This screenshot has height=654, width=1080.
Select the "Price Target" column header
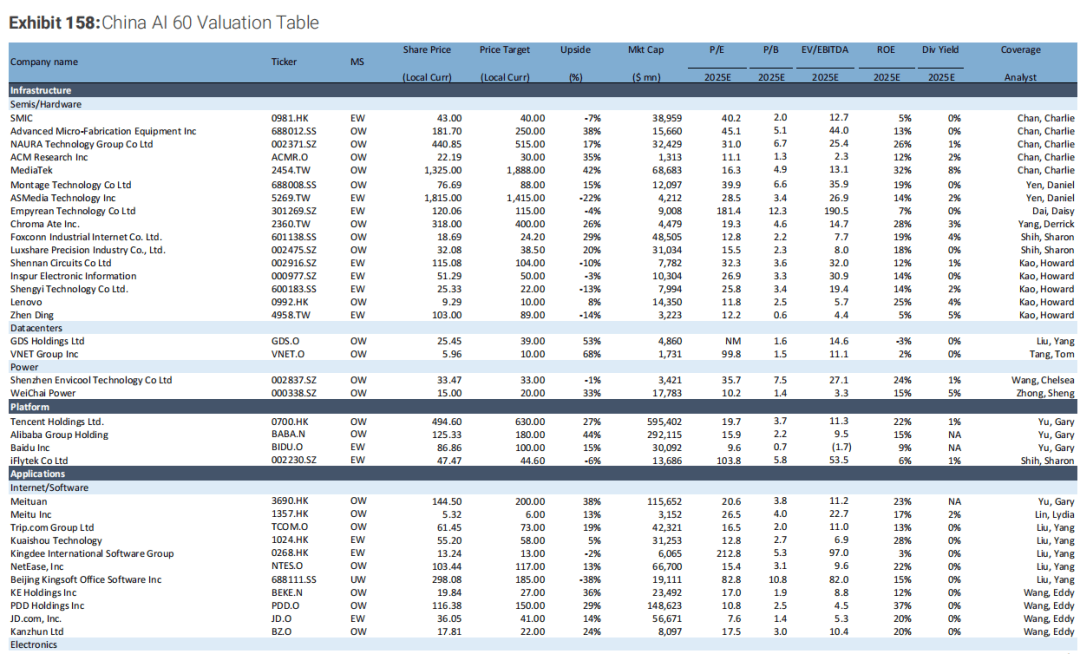pos(505,50)
